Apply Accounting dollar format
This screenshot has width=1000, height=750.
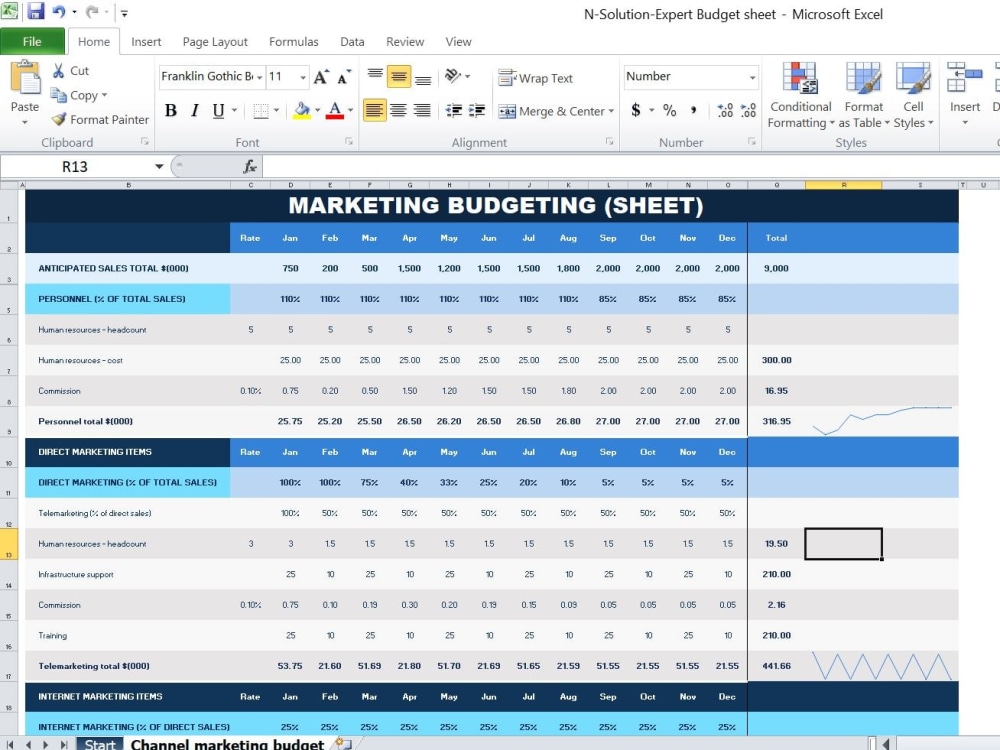pos(636,110)
